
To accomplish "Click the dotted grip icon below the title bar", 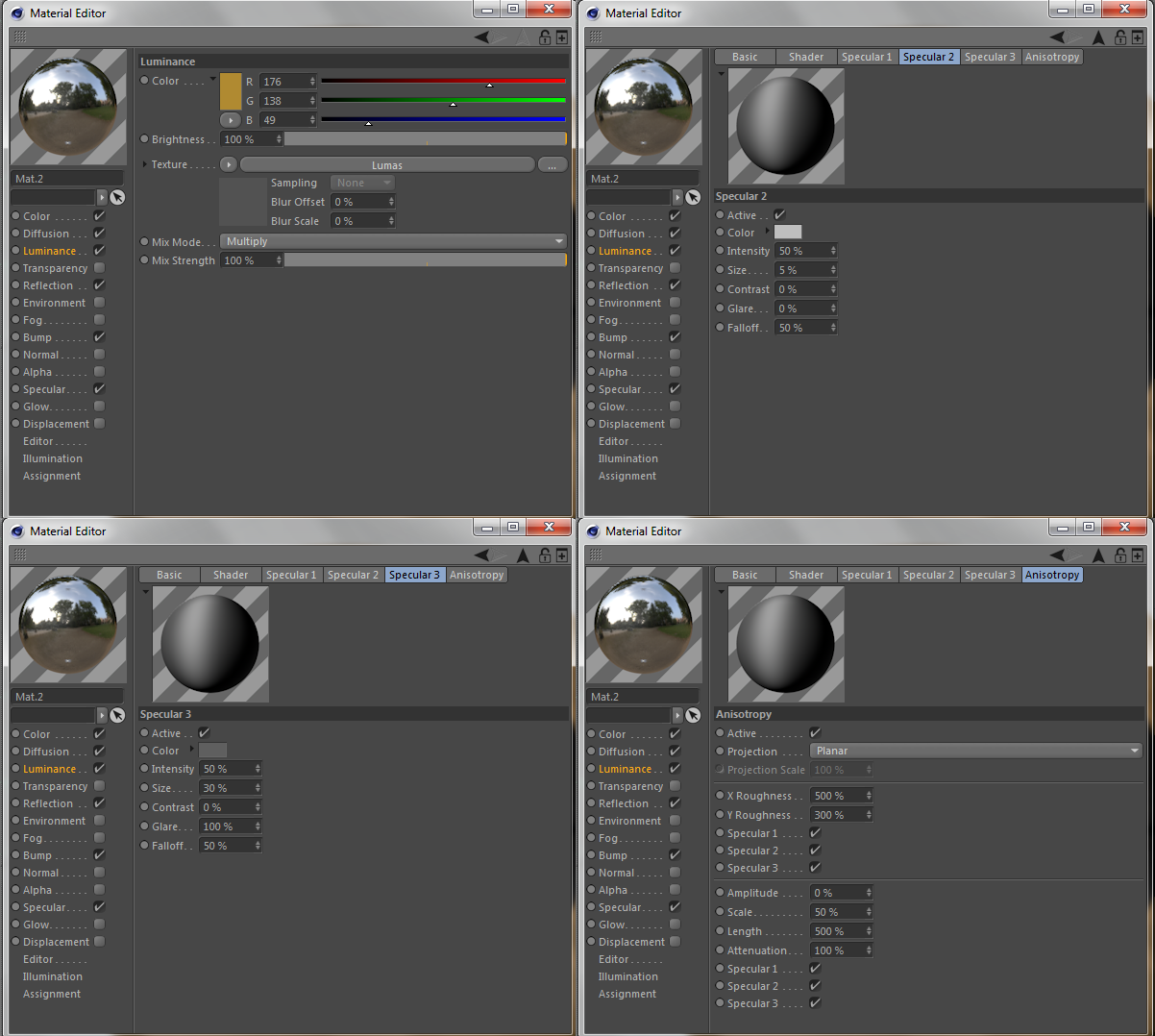I will click(x=21, y=36).
